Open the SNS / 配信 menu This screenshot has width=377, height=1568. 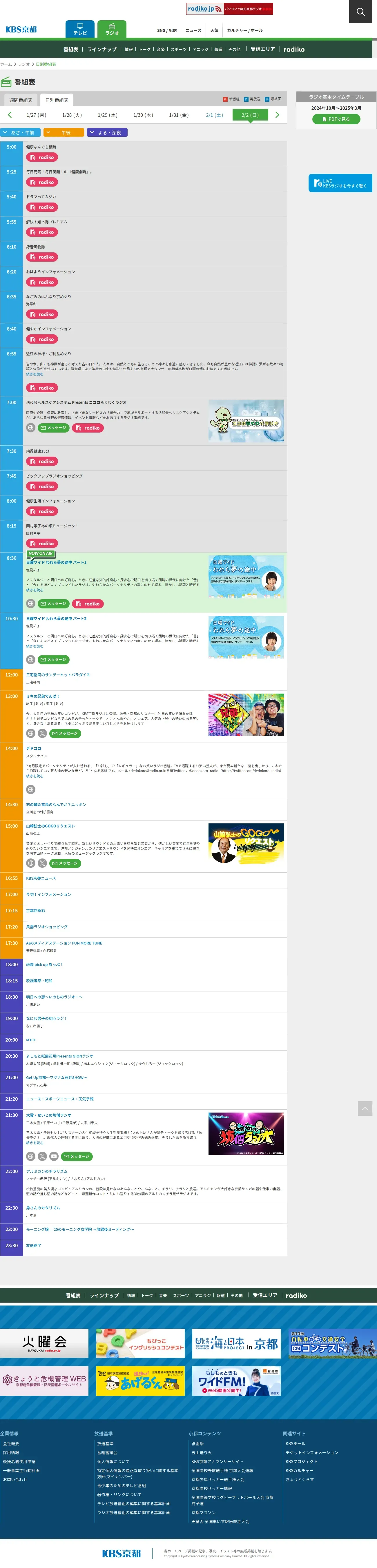click(x=167, y=30)
